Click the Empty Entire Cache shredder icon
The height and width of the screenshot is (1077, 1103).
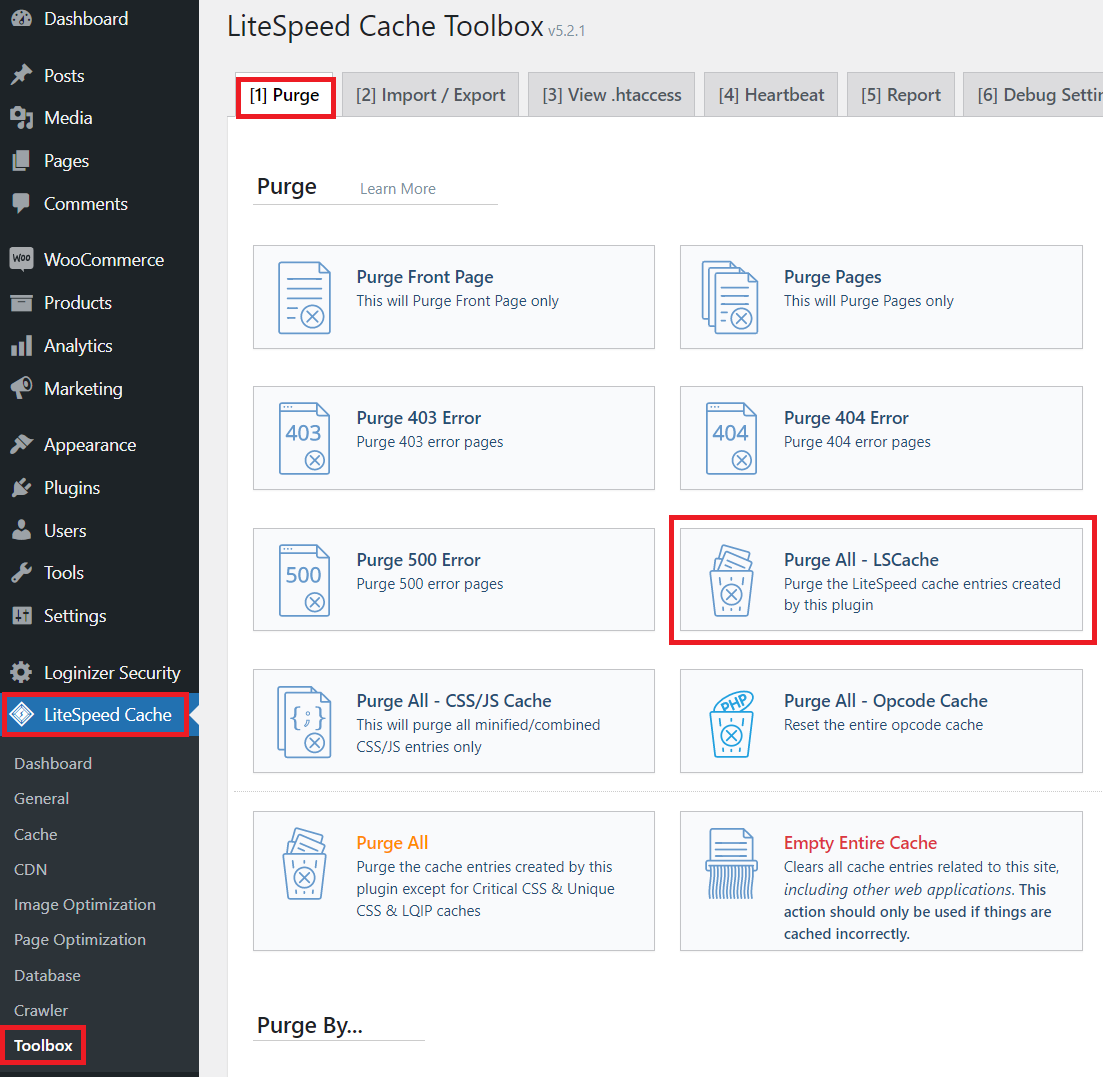[732, 864]
